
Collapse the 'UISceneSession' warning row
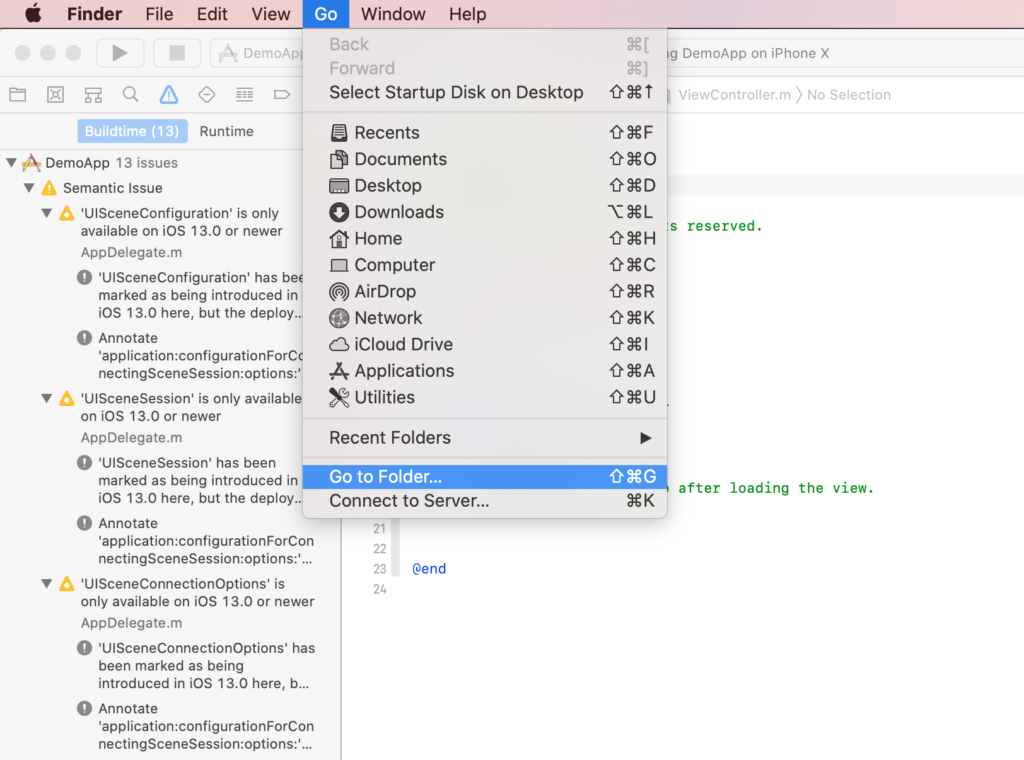click(46, 398)
